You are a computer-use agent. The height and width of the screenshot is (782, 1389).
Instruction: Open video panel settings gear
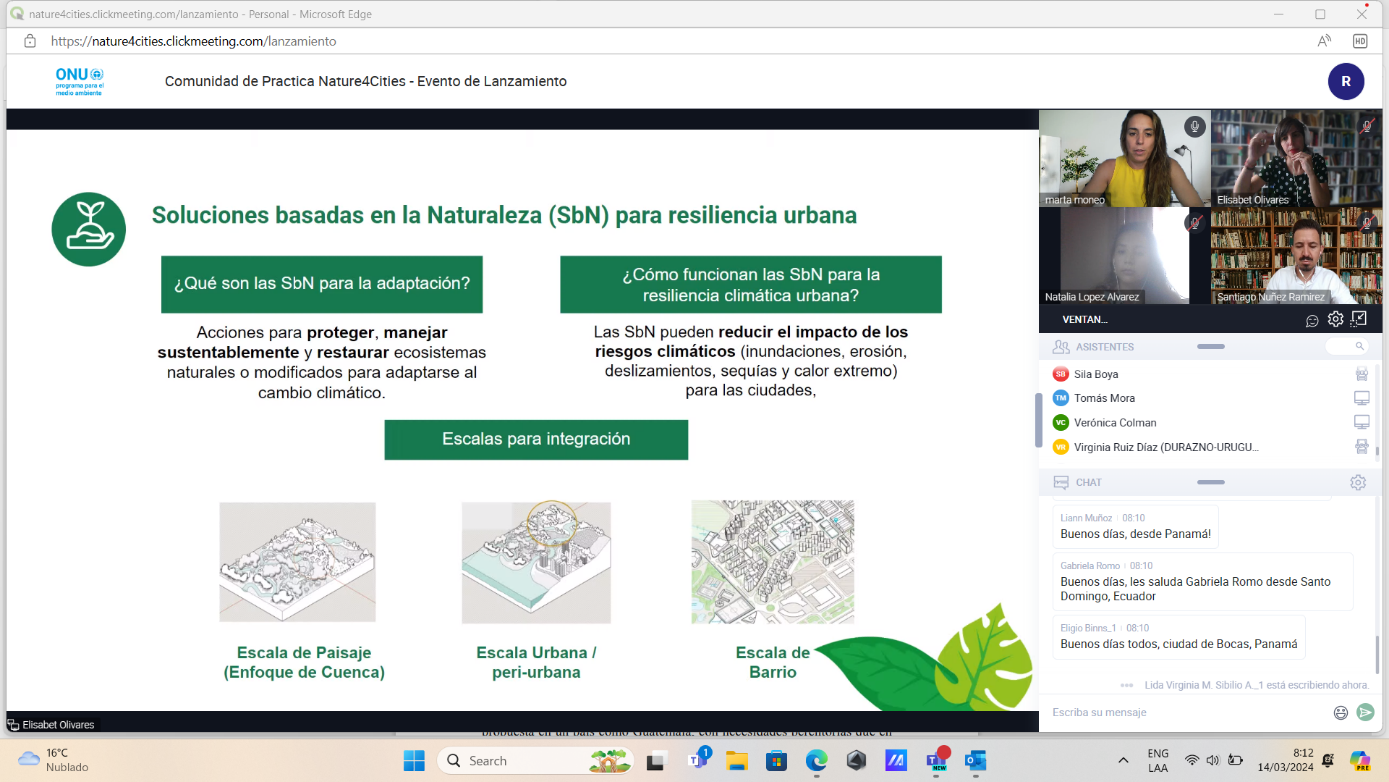[x=1335, y=320]
